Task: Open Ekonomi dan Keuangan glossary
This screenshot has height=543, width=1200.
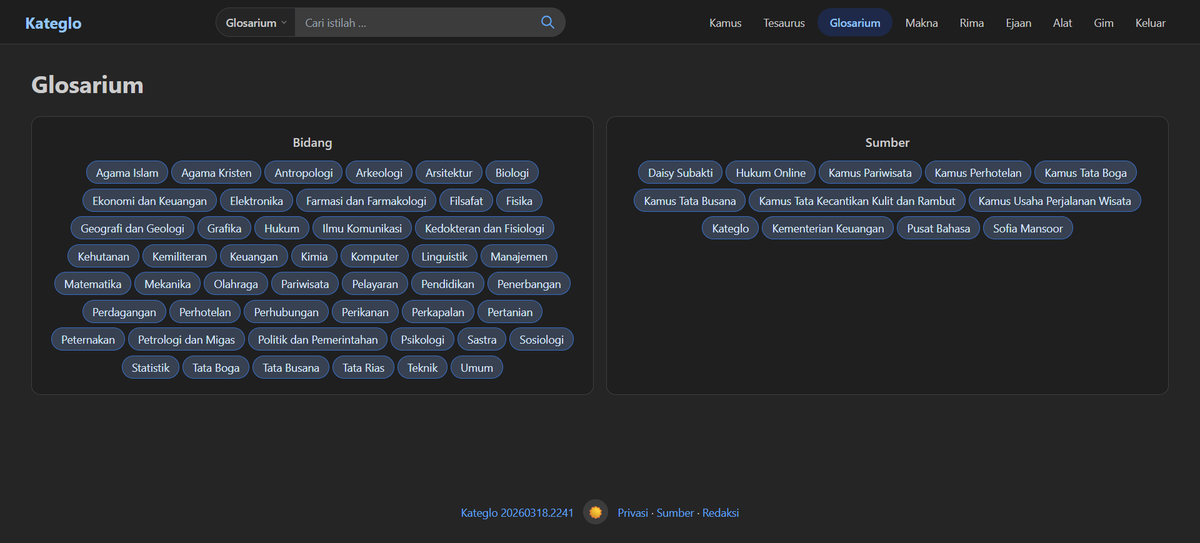Action: [149, 201]
